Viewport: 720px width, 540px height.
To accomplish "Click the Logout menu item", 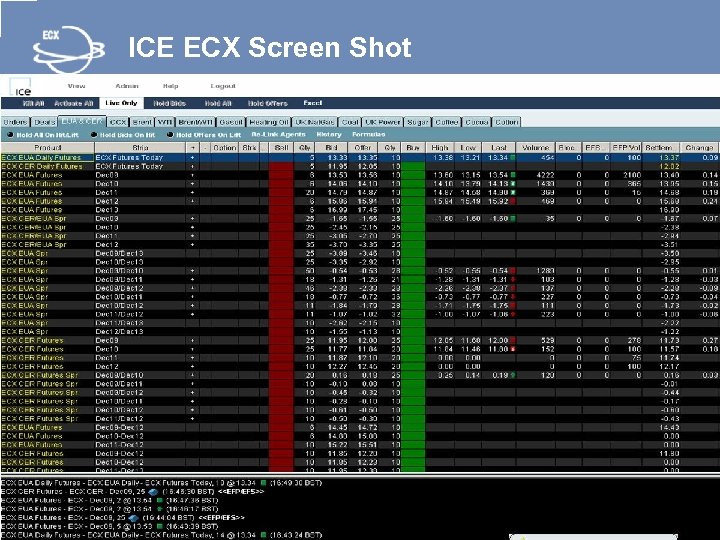I will [223, 86].
